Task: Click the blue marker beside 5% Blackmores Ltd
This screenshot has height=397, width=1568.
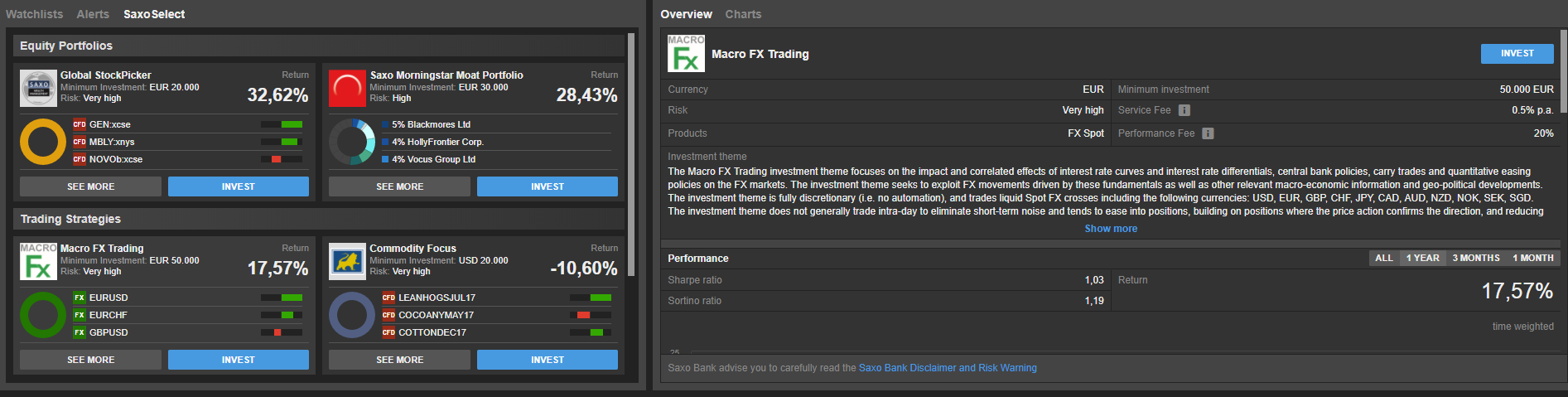Action: (385, 124)
